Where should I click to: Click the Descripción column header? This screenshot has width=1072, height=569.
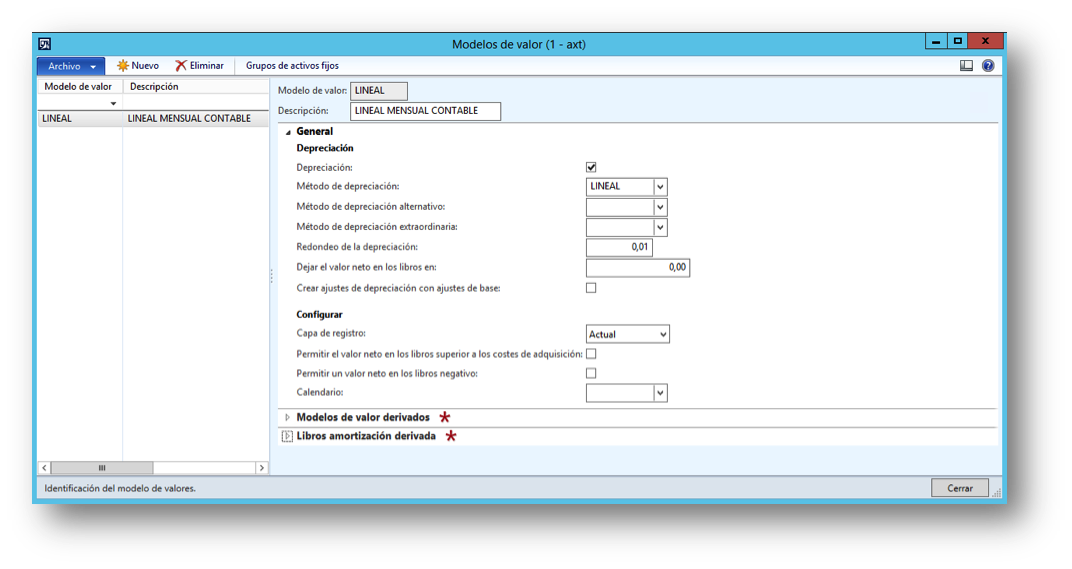(x=196, y=87)
